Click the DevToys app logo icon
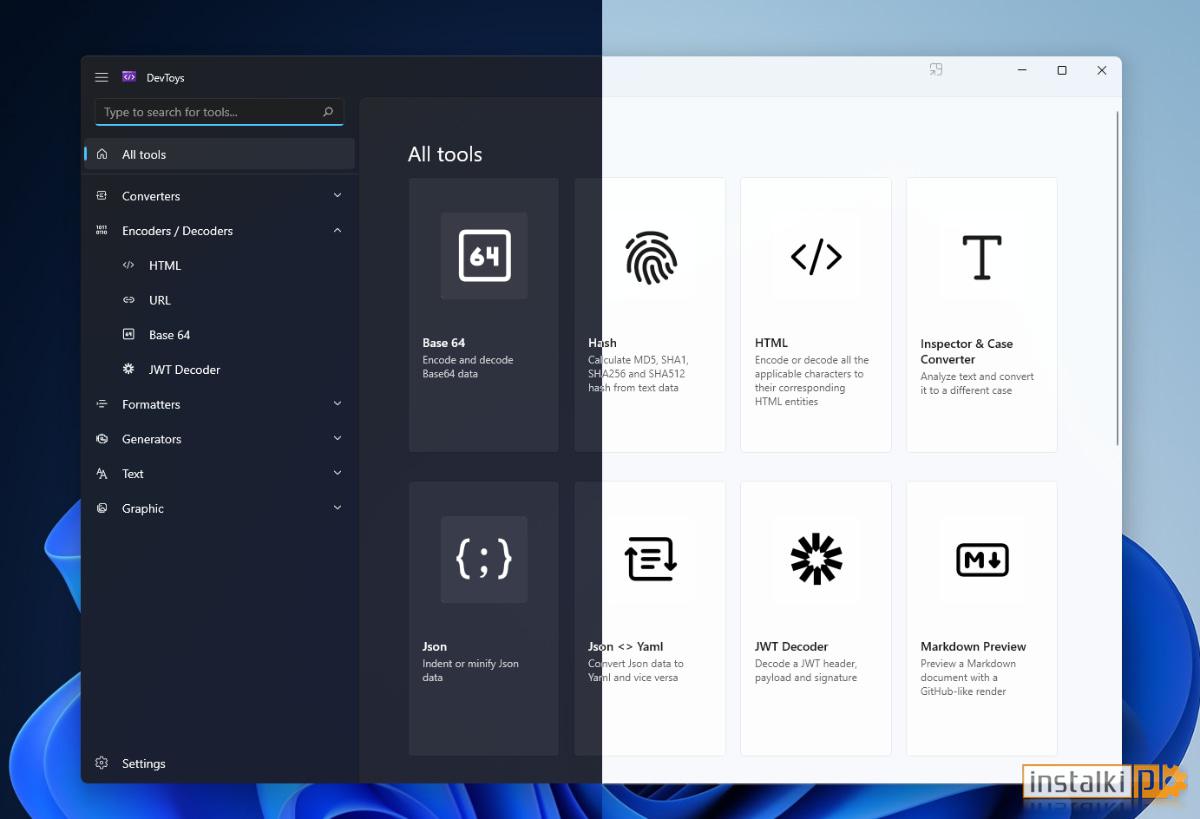This screenshot has width=1200, height=819. click(x=129, y=77)
